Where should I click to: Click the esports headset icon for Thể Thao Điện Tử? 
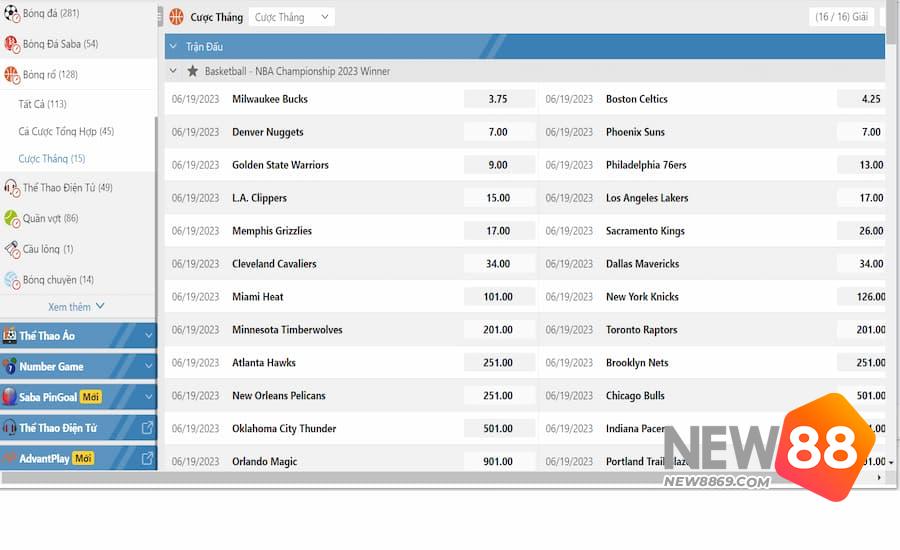pyautogui.click(x=12, y=188)
